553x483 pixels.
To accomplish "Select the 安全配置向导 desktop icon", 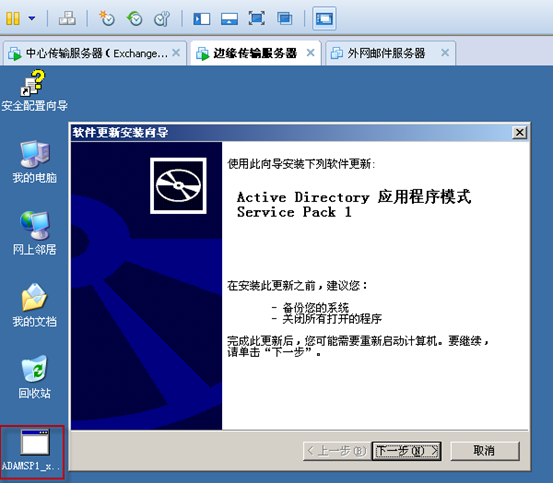I will 34,91.
